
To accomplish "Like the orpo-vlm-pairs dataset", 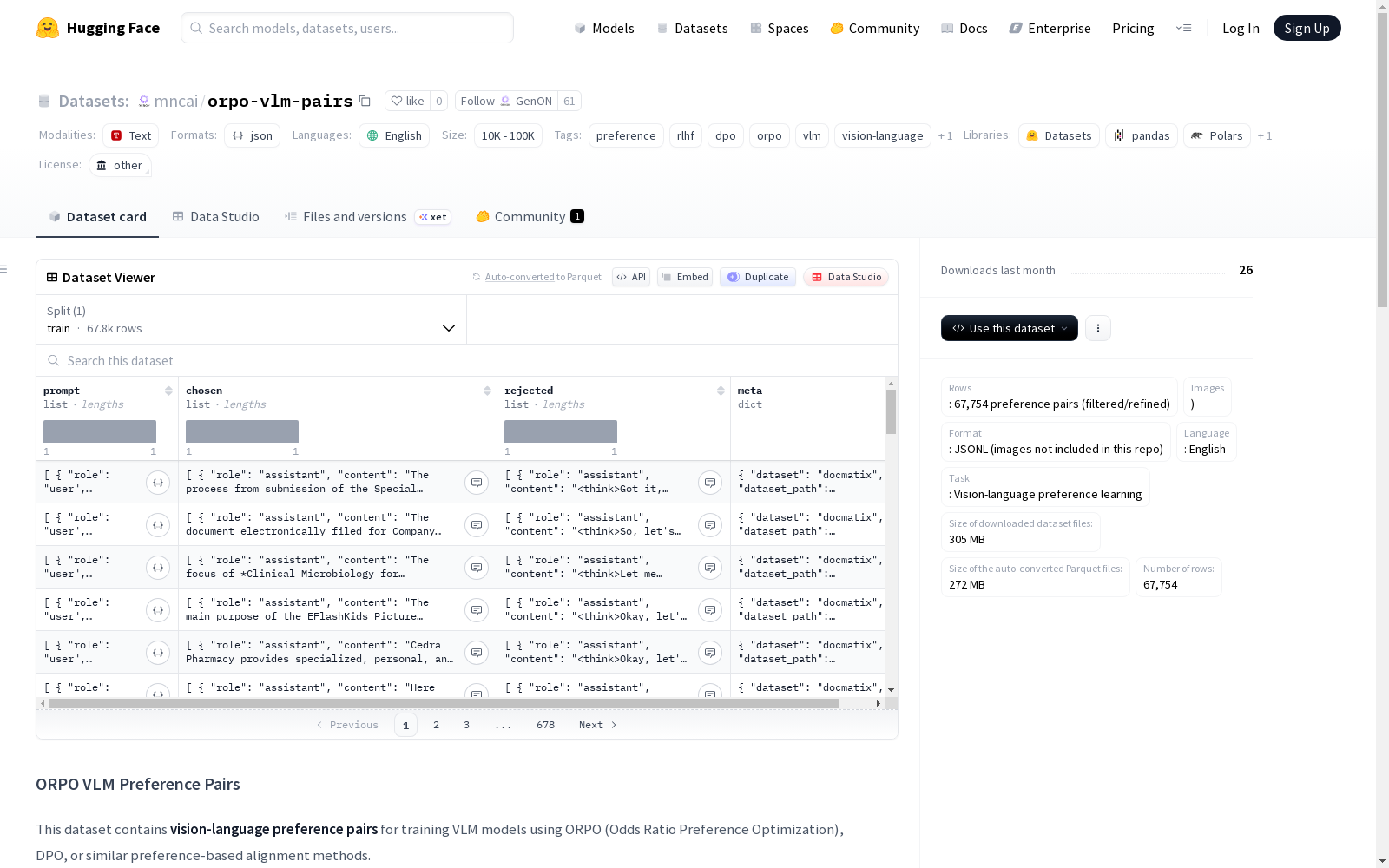I will (407, 102).
